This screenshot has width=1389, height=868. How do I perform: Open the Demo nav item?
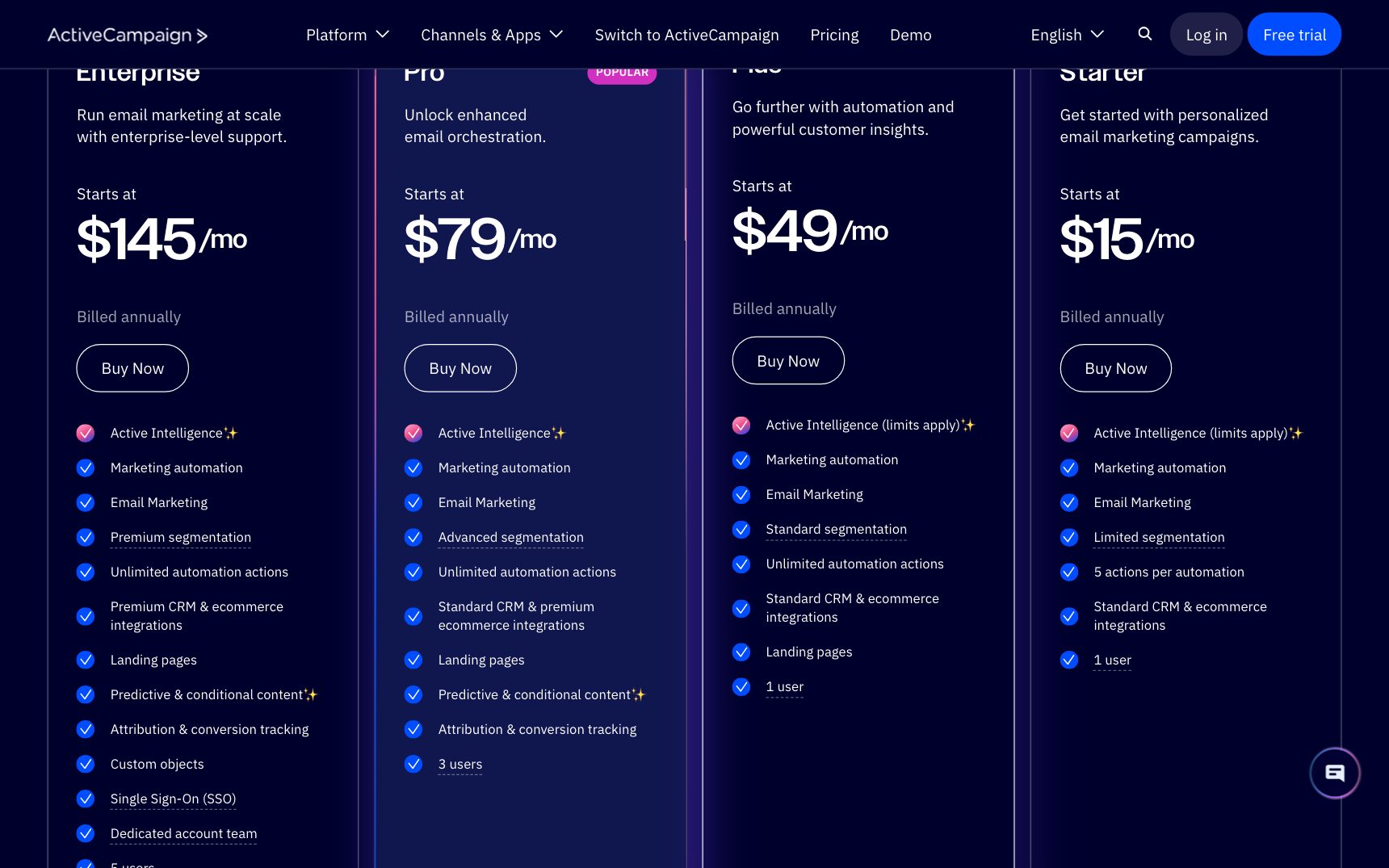910,35
